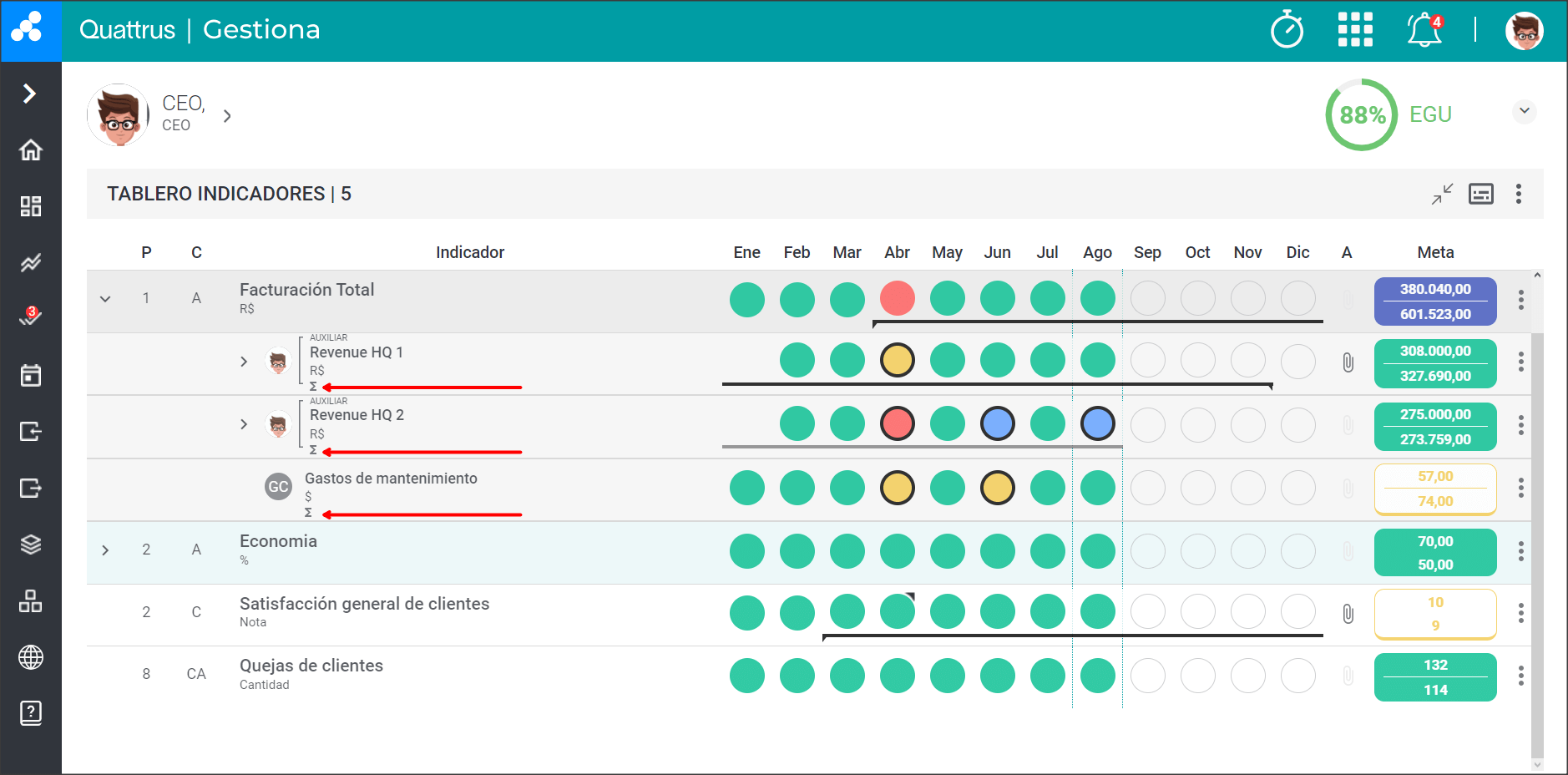This screenshot has height=775, width=1568.
Task: Open the tablero indicadores options menu
Action: click(1519, 194)
